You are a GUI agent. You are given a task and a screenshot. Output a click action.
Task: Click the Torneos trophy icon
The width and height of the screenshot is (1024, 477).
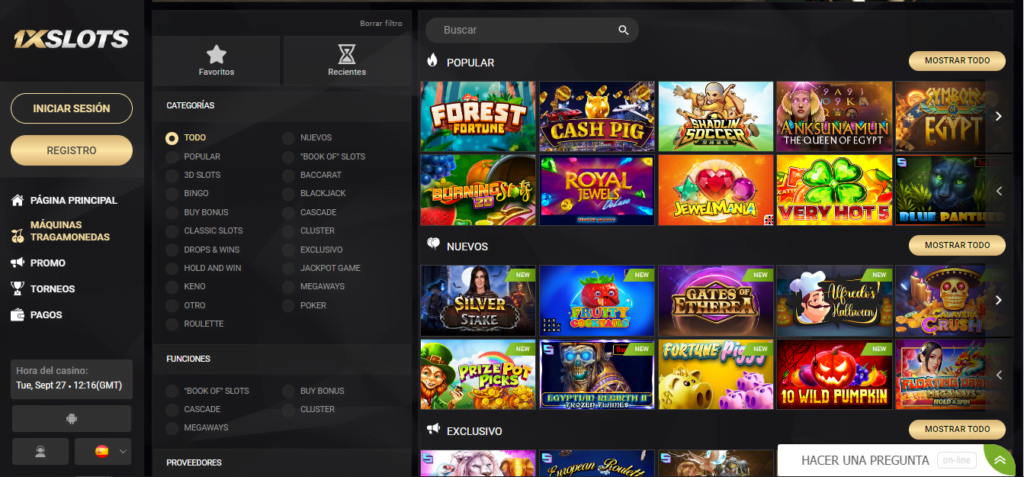click(x=18, y=288)
